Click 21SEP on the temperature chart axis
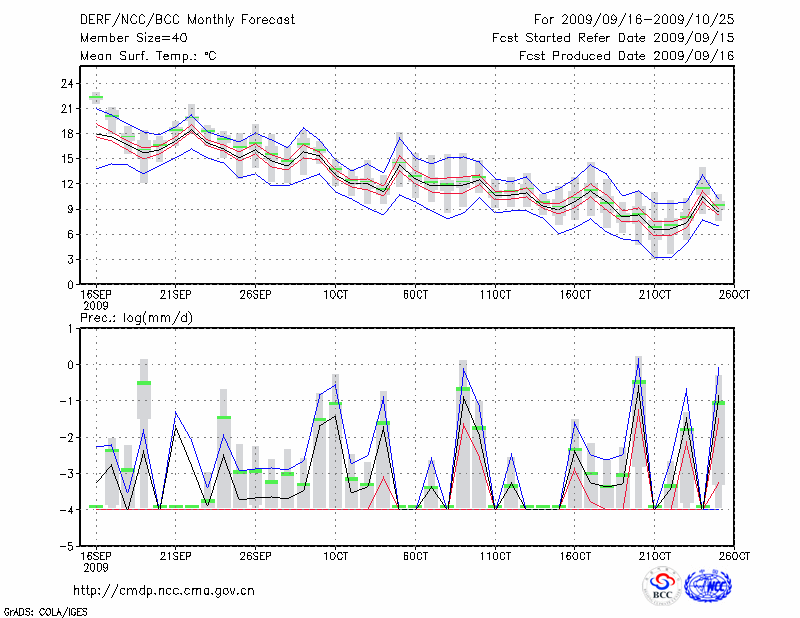The width and height of the screenshot is (800, 618). pos(176,295)
